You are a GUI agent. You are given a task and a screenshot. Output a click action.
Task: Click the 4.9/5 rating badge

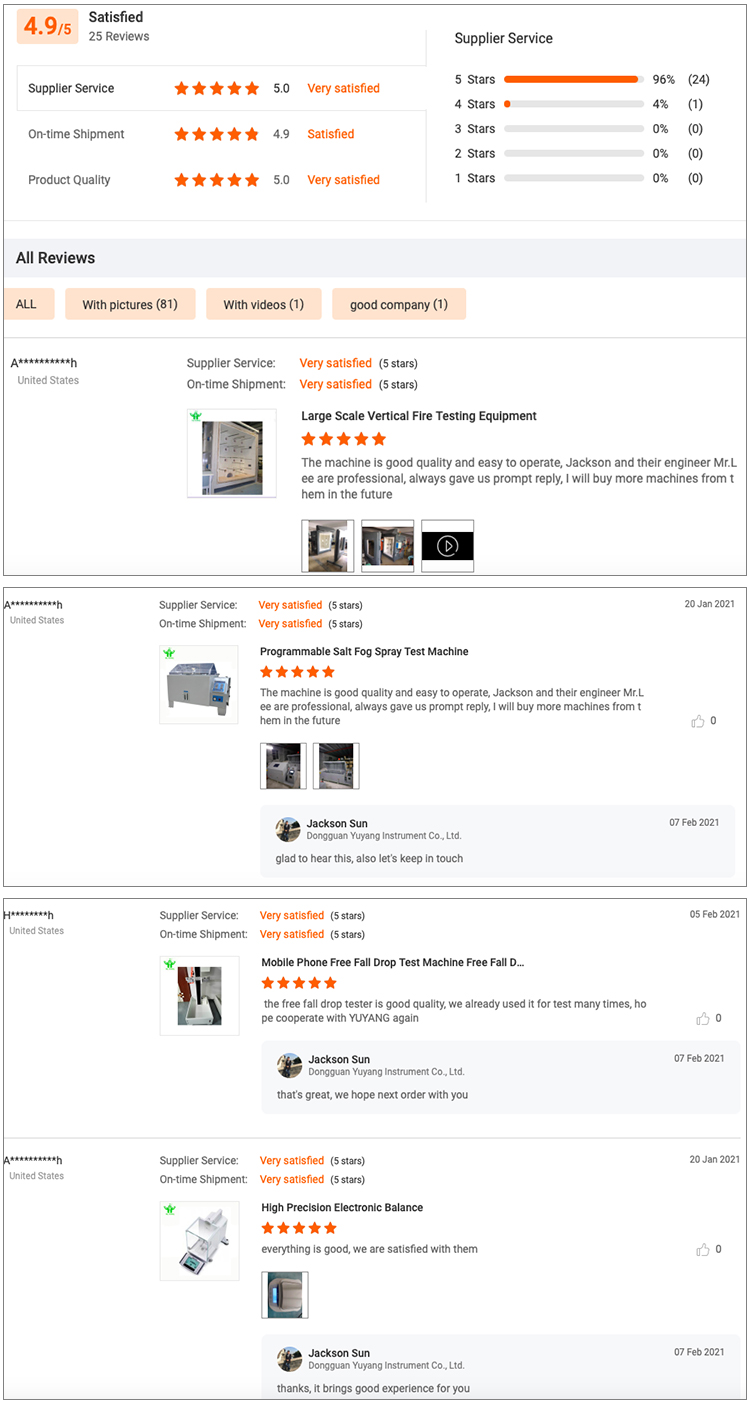tap(46, 27)
